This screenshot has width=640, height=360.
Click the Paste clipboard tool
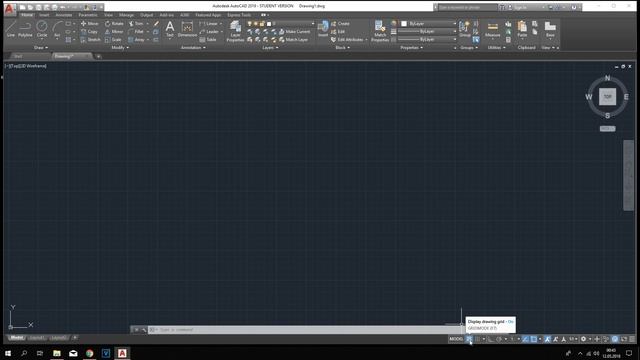click(522, 29)
